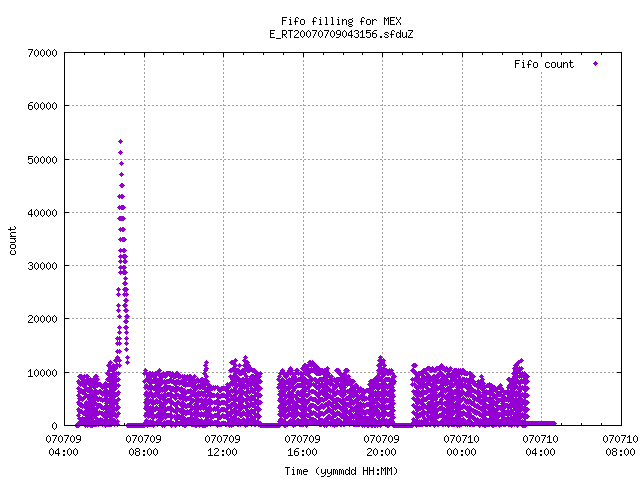640x480 pixels.
Task: Click the y-axis tick value 20000
Action: tap(42, 319)
